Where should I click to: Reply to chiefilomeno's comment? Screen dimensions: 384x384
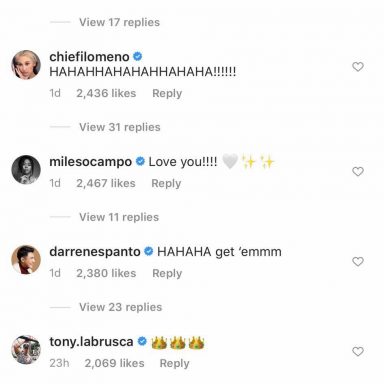(x=167, y=93)
